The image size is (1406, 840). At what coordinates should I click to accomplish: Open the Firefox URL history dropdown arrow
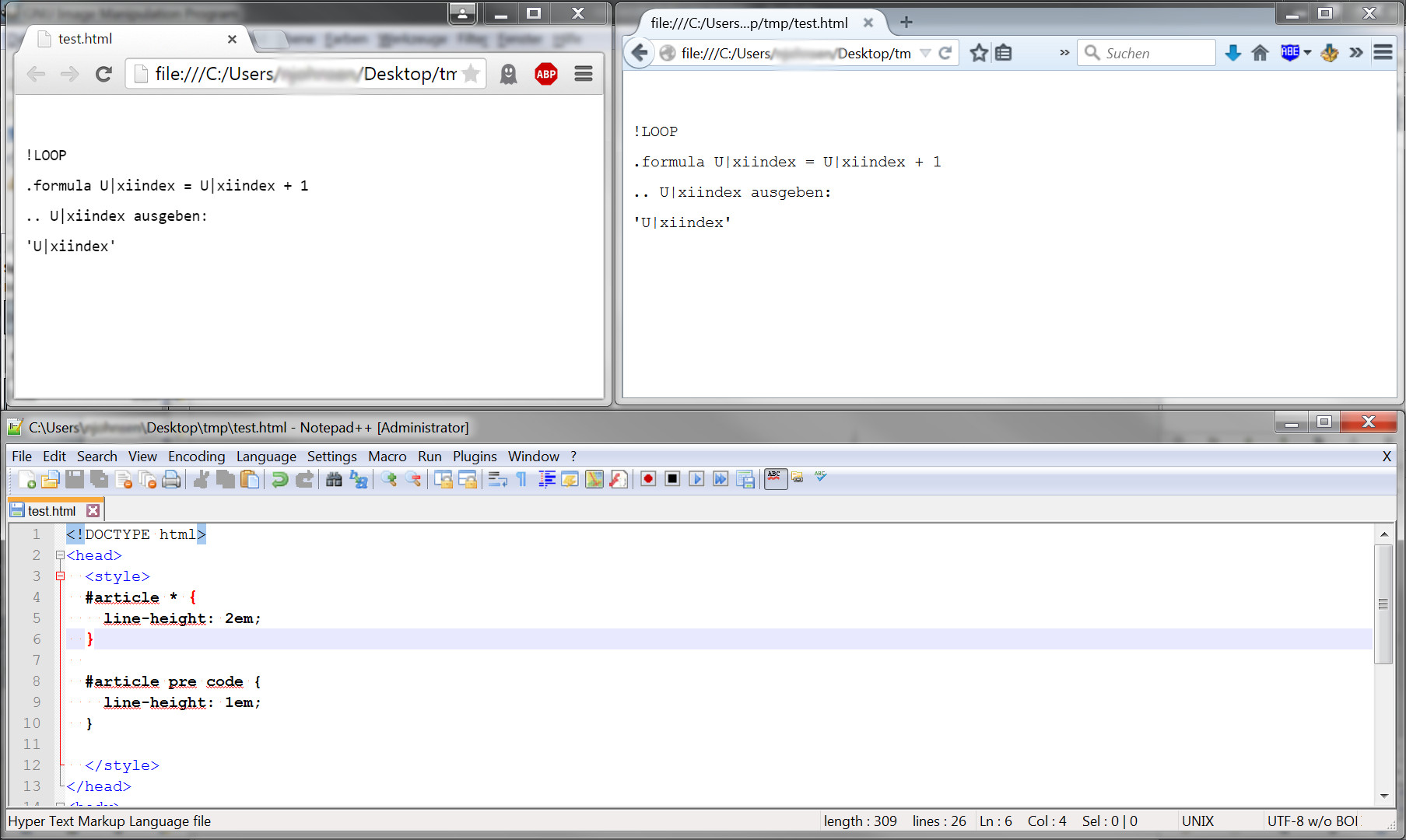click(925, 53)
